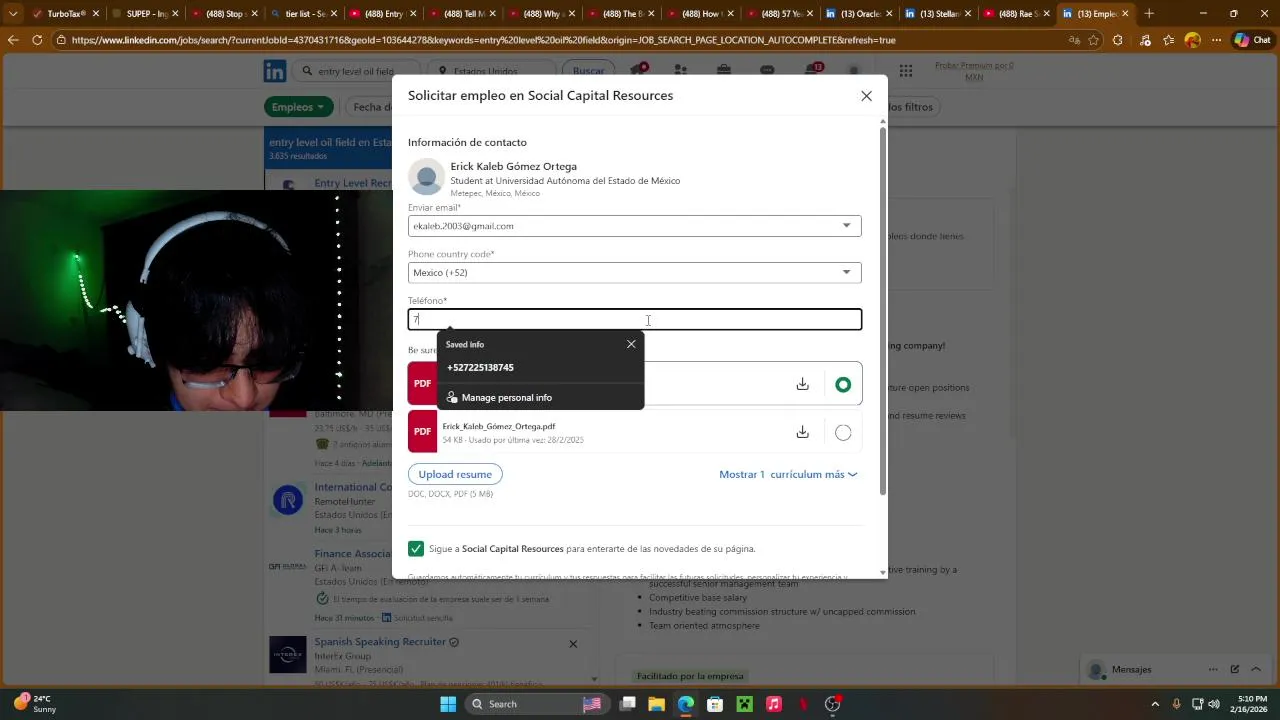
Task: Open the tab search dropdown arrow
Action: point(12,14)
